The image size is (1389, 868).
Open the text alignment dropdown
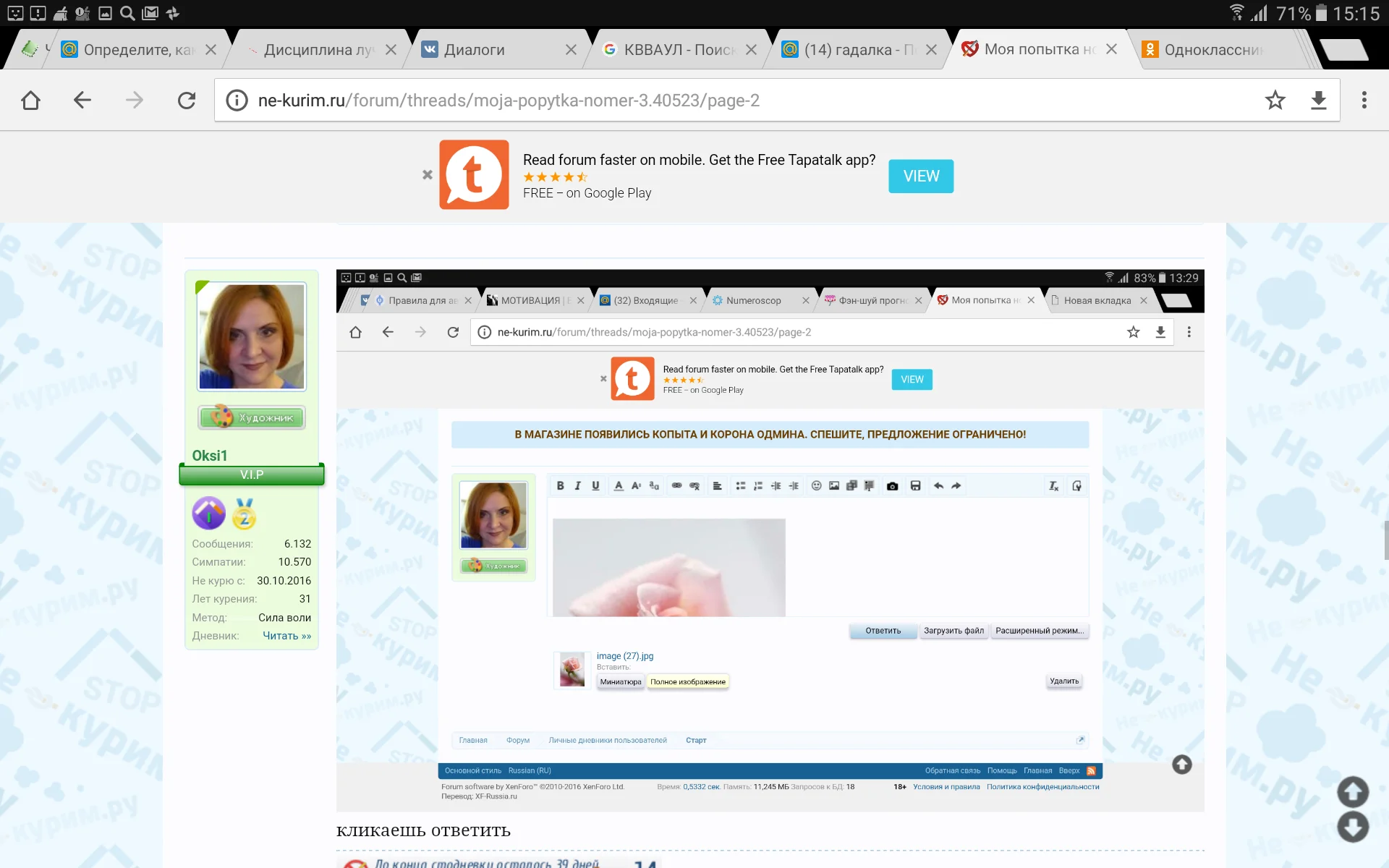[718, 486]
